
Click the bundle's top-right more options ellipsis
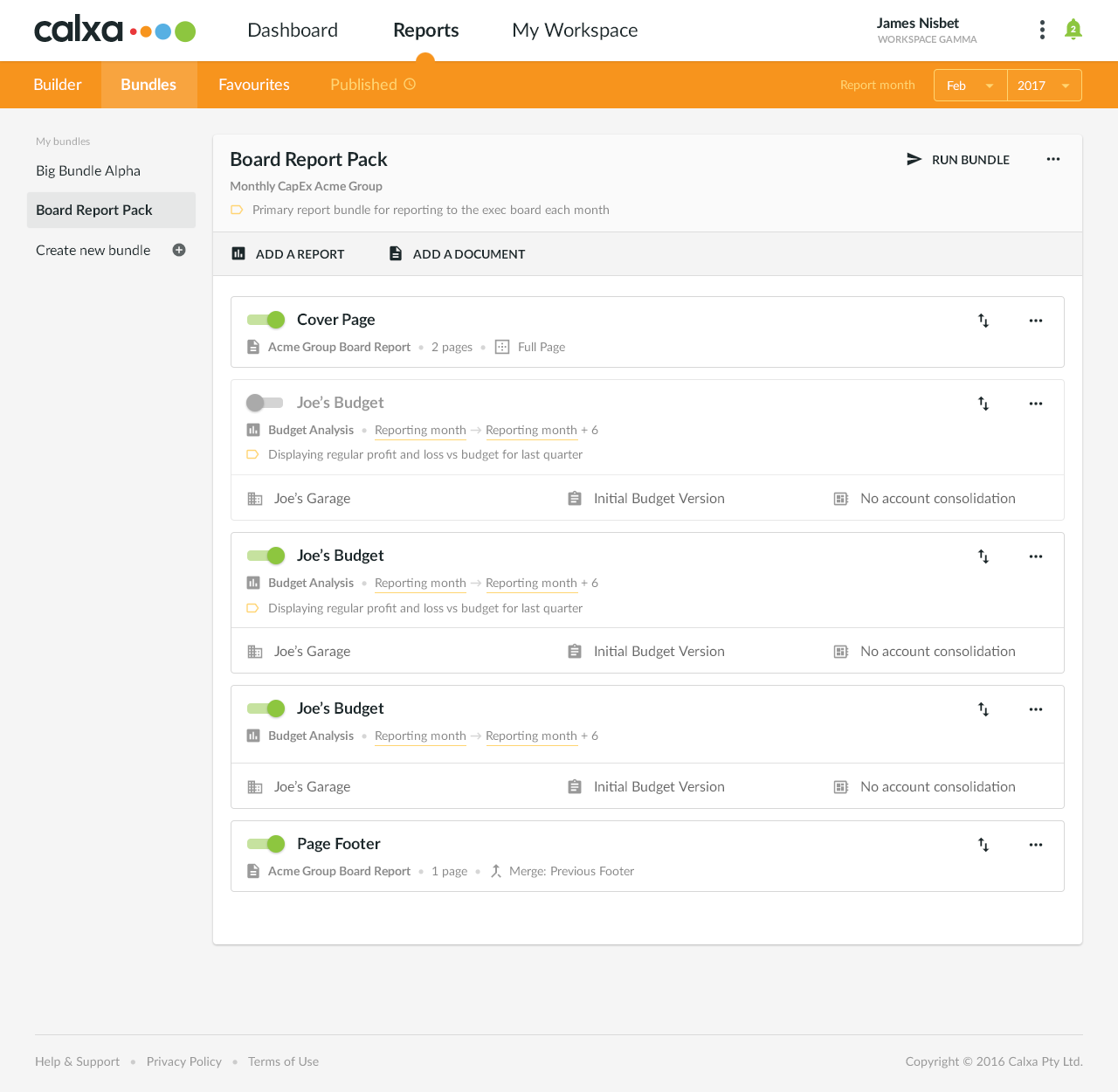coord(1053,159)
